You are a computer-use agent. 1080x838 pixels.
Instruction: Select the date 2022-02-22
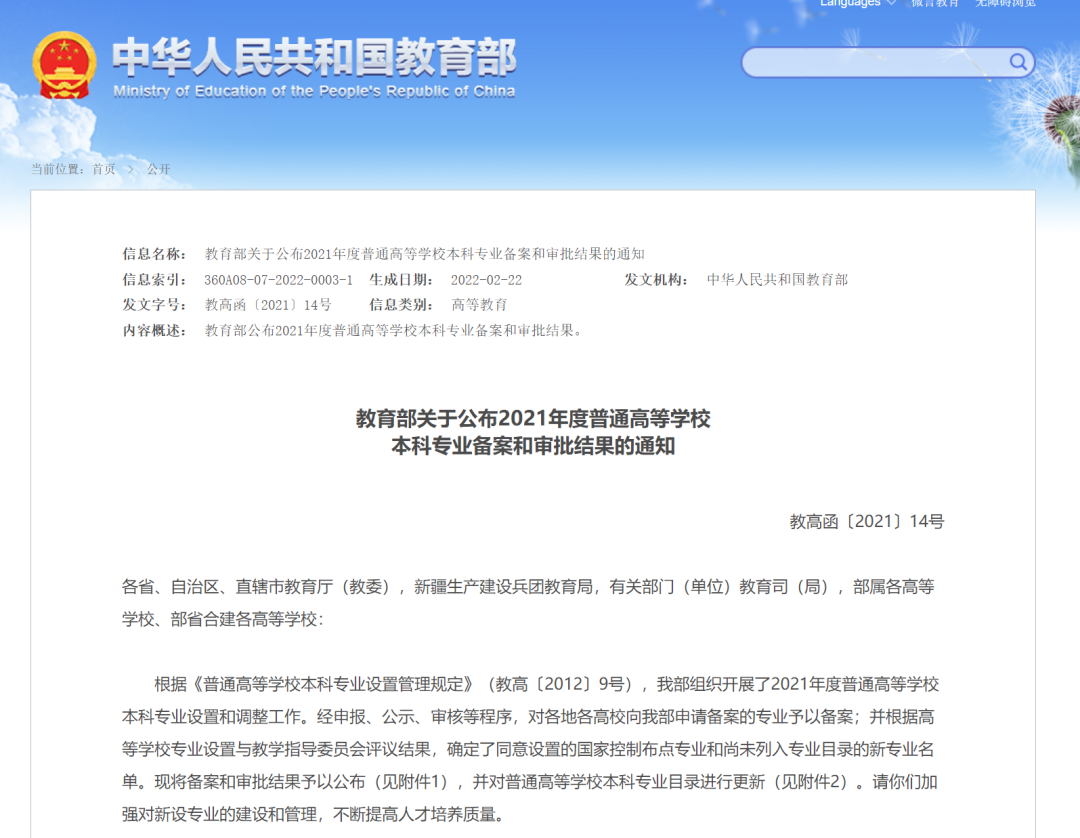click(x=486, y=280)
